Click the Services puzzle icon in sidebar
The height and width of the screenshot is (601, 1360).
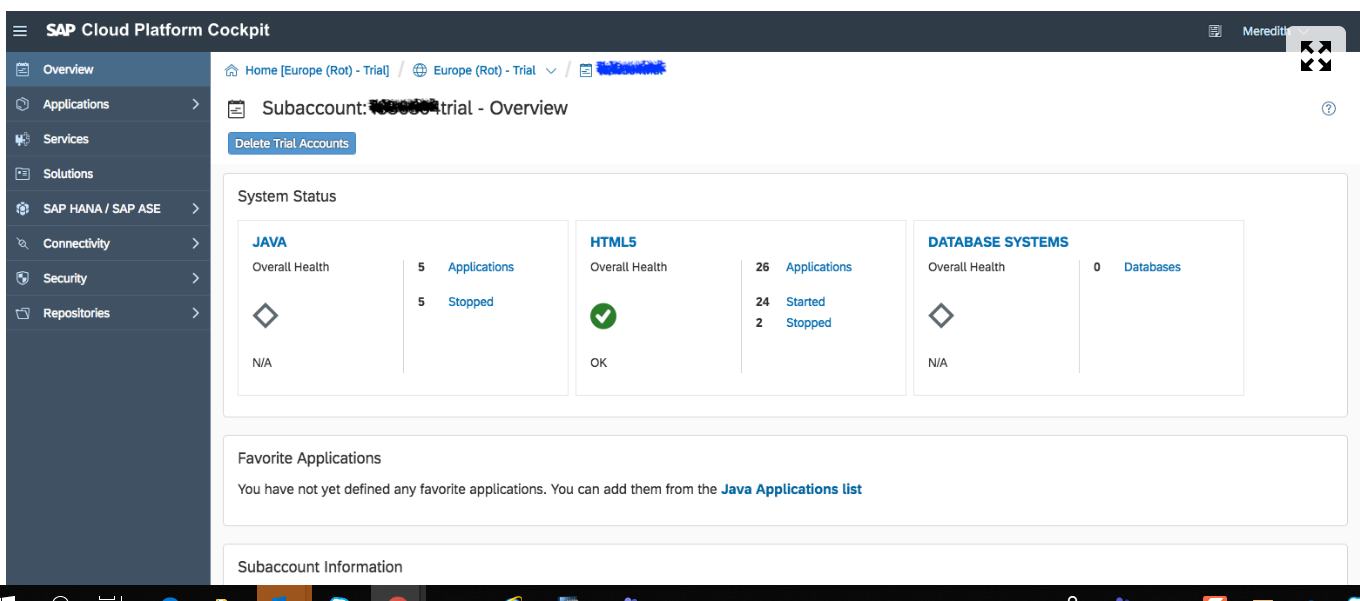click(23, 139)
